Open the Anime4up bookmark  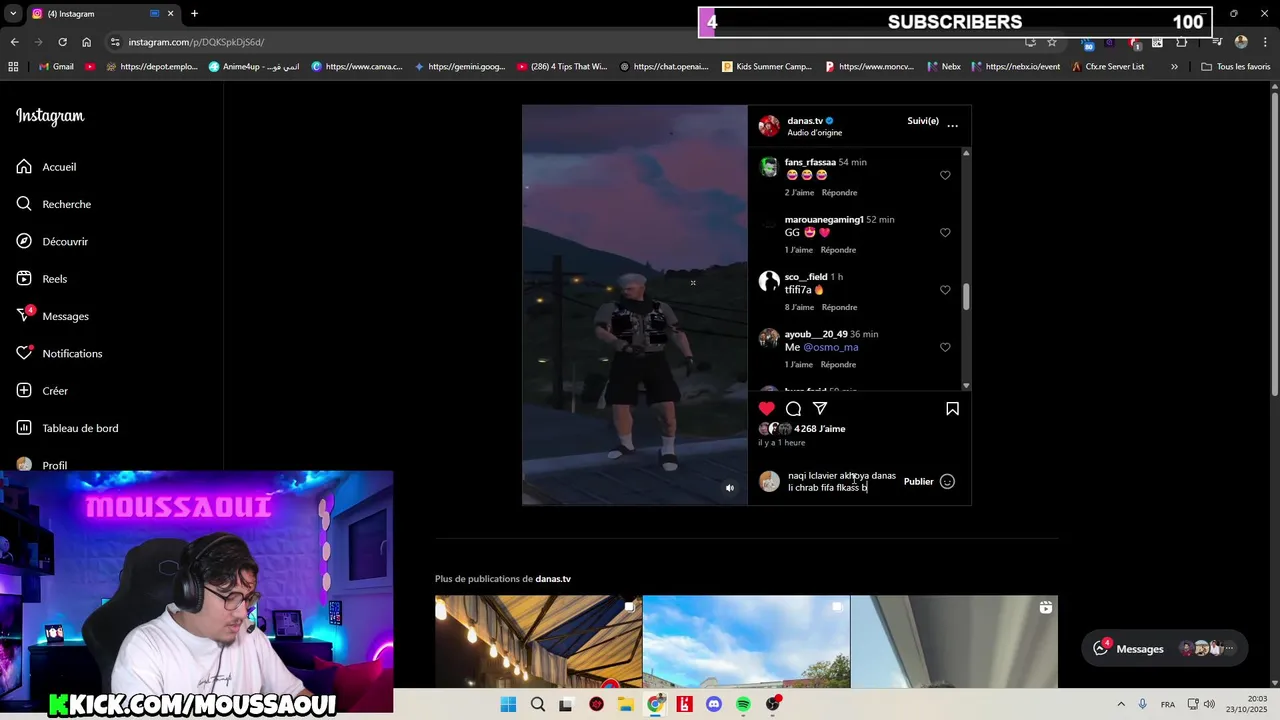point(254,67)
